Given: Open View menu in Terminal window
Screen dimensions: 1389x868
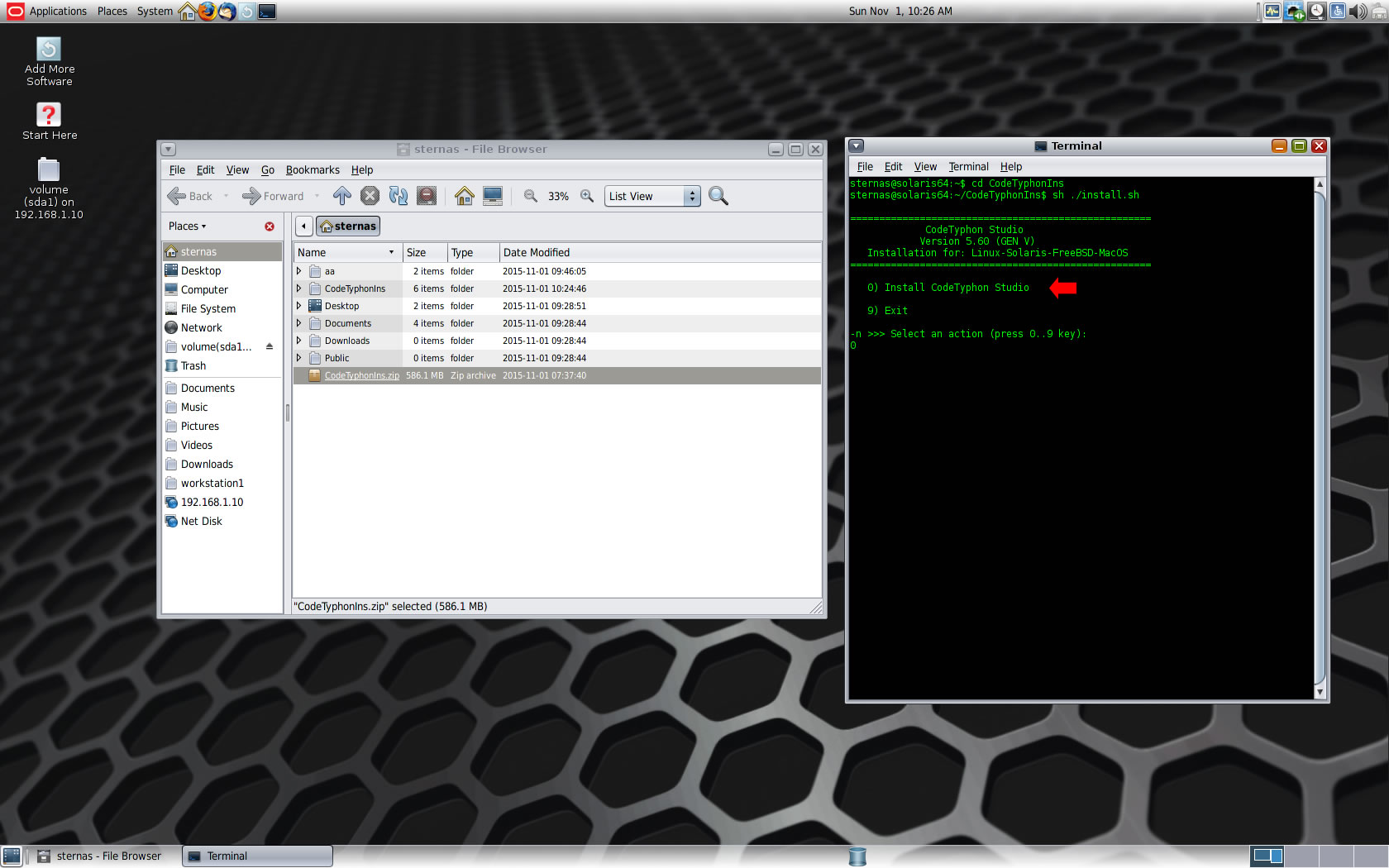Looking at the screenshot, I should (925, 166).
